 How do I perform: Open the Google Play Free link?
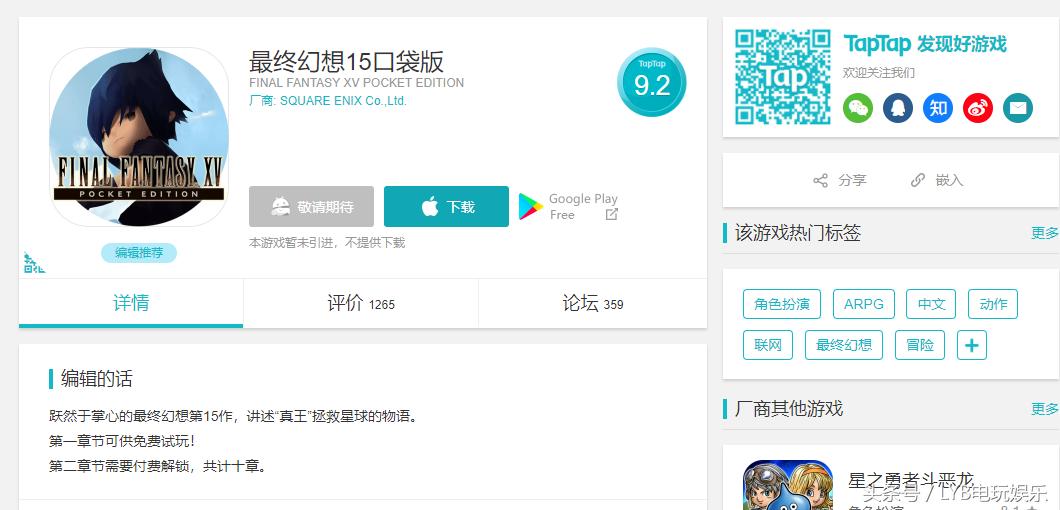tap(569, 206)
